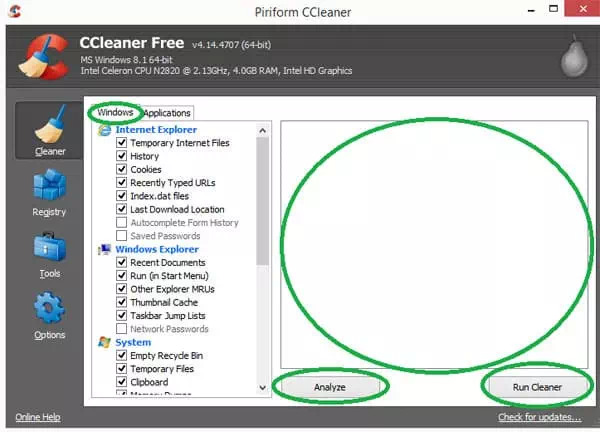
Task: Toggle System Temporary Files checkbox
Action: click(x=122, y=368)
